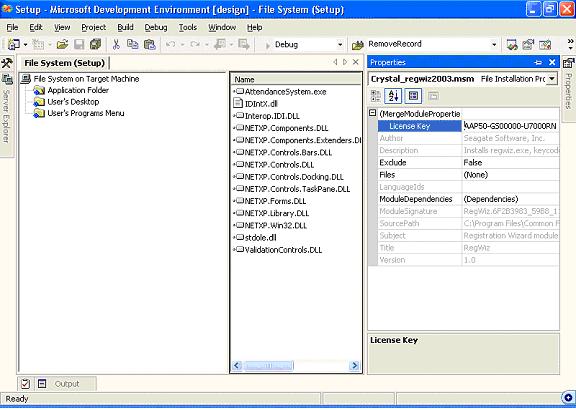This screenshot has width=576, height=410.
Task: Open the Toolbox toolbar icon
Action: tap(545, 44)
